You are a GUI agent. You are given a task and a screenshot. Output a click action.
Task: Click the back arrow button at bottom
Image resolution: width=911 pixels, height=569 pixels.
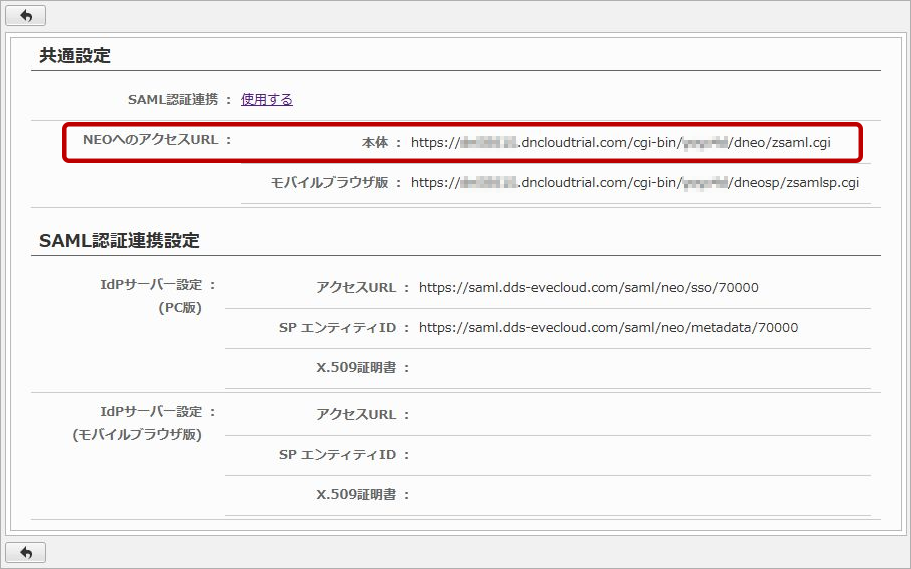pyautogui.click(x=25, y=552)
